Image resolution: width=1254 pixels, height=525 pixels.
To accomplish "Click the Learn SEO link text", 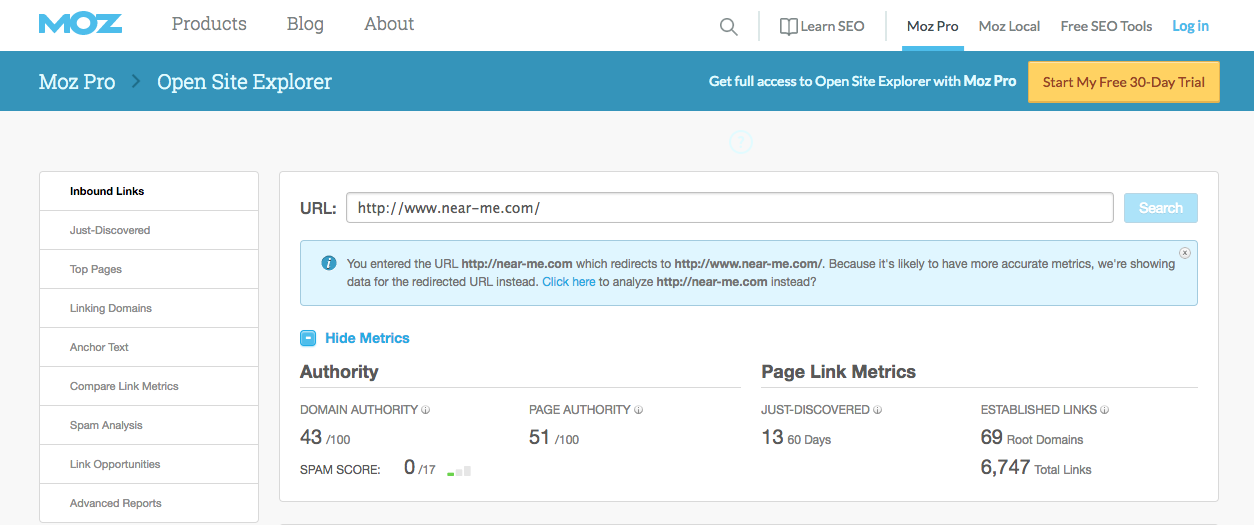I will (832, 27).
